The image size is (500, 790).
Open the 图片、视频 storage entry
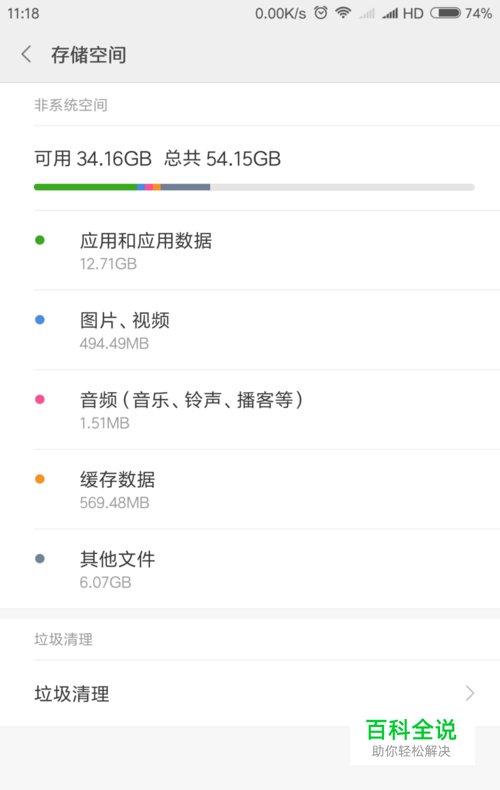tap(250, 330)
